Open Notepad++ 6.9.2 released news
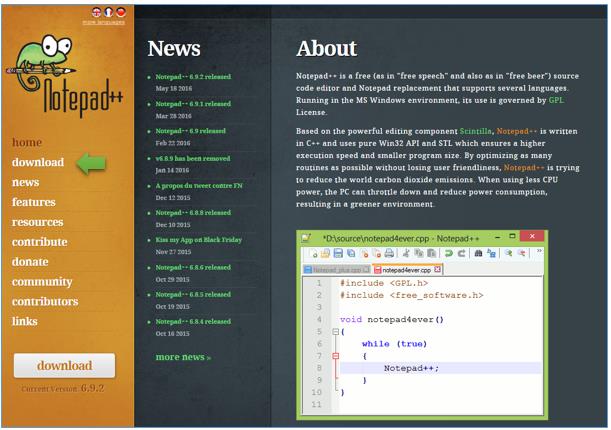 point(193,77)
